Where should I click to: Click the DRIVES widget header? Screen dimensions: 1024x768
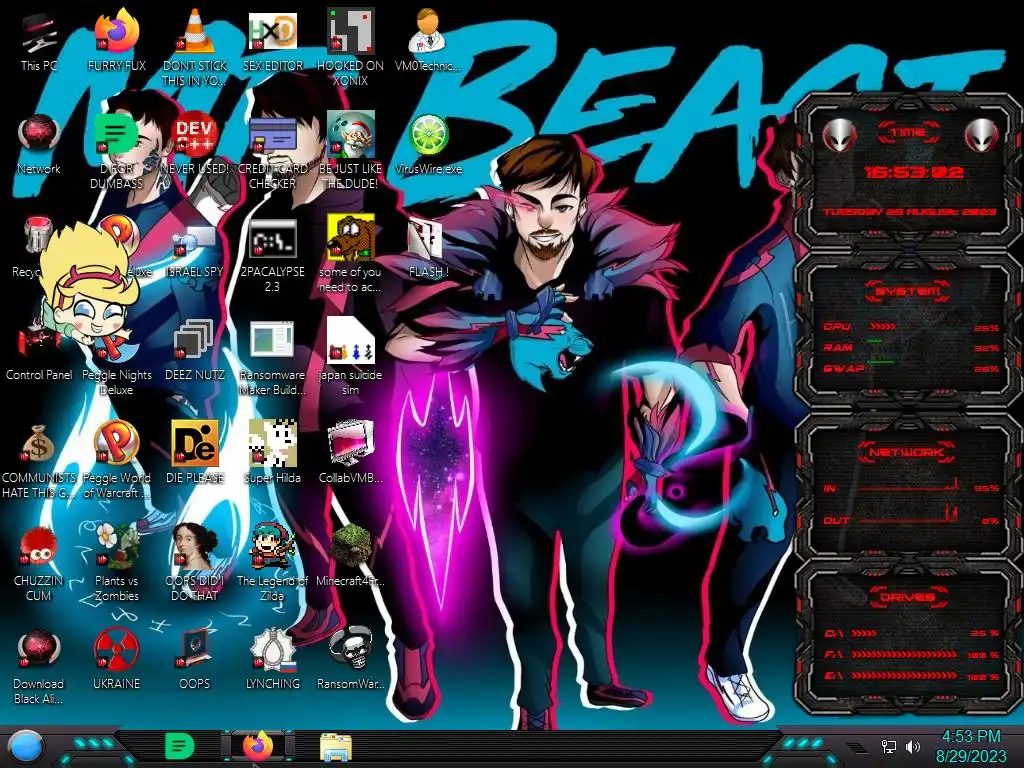click(908, 597)
